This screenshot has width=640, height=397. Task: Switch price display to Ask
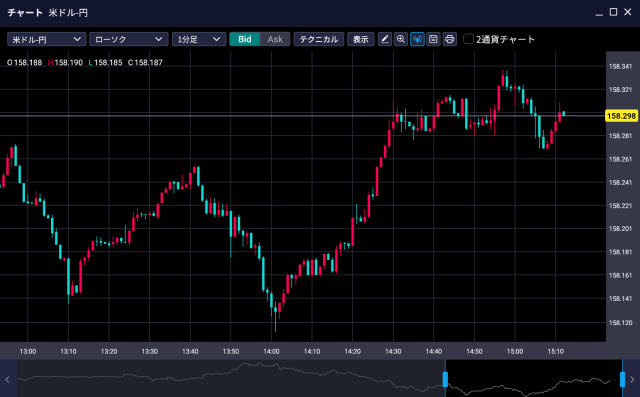coord(275,39)
